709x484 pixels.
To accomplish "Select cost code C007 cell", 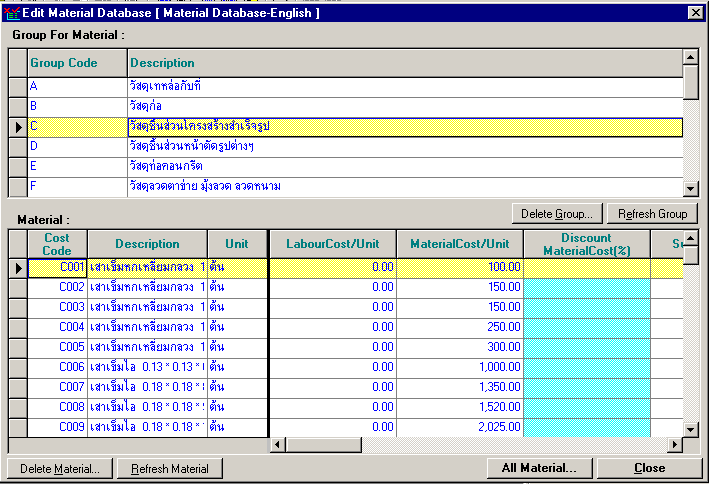I will pyautogui.click(x=57, y=387).
